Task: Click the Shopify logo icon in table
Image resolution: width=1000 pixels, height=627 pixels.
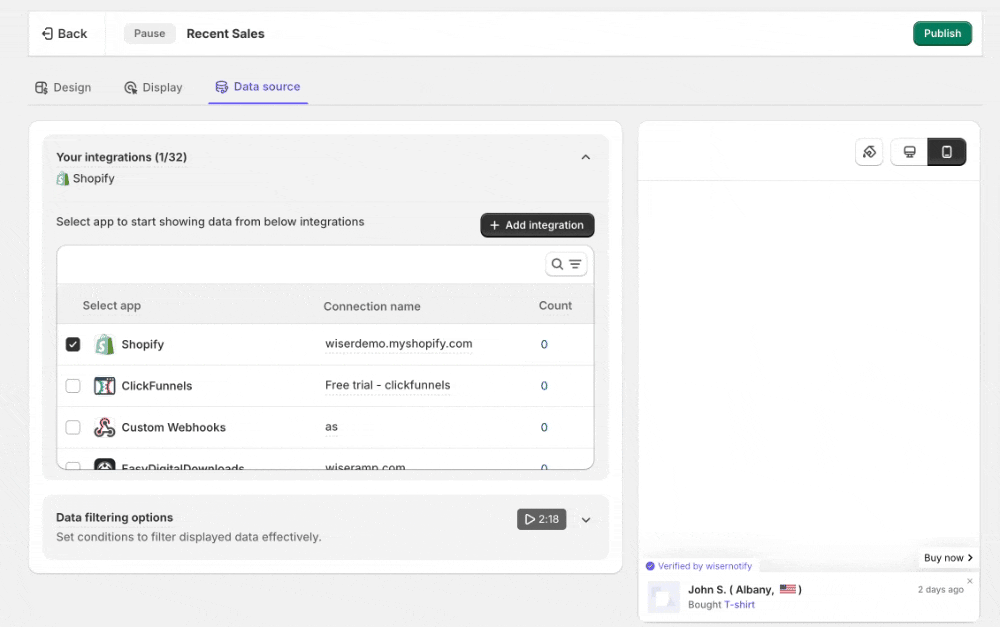Action: click(105, 344)
